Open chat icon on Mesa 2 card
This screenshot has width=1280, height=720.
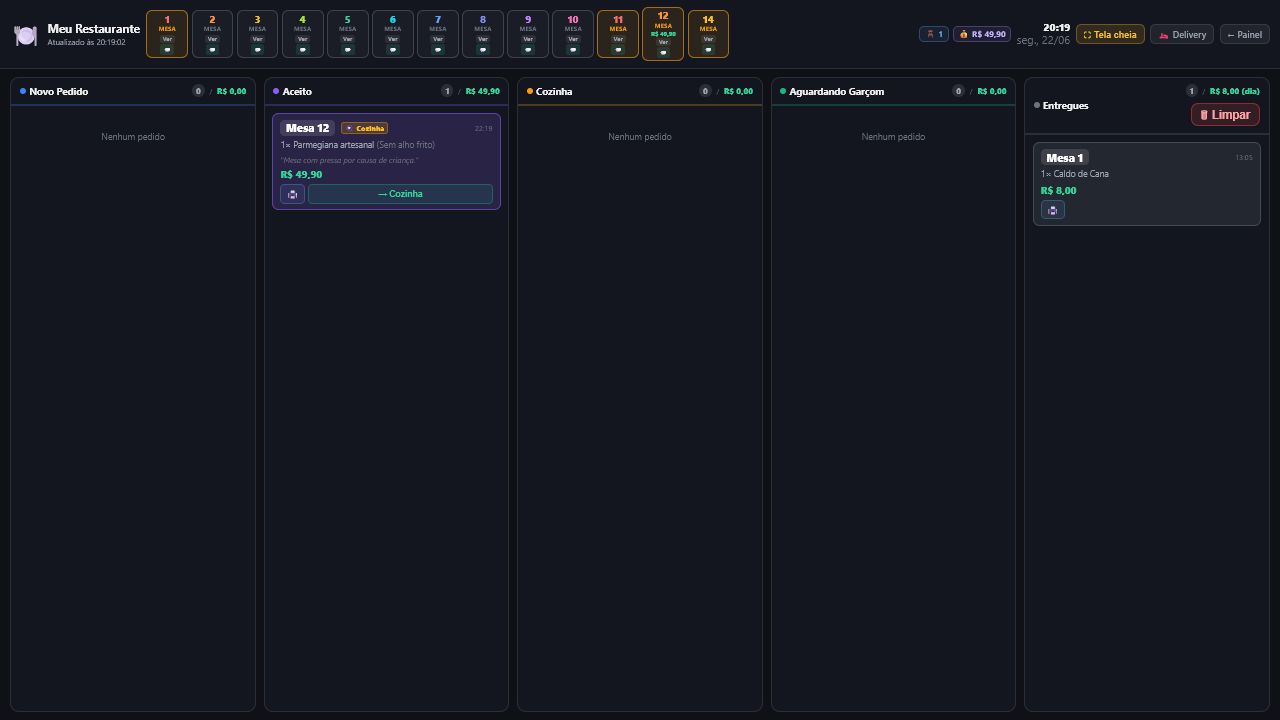[x=212, y=49]
